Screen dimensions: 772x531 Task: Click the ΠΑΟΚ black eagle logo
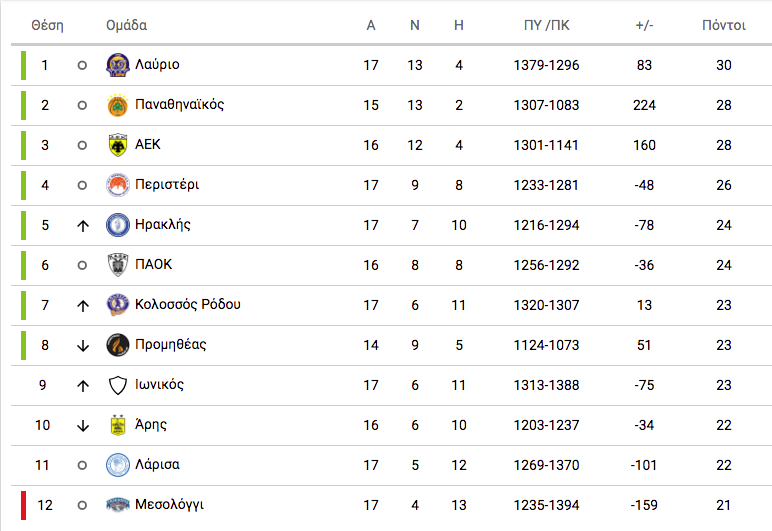pyautogui.click(x=118, y=265)
